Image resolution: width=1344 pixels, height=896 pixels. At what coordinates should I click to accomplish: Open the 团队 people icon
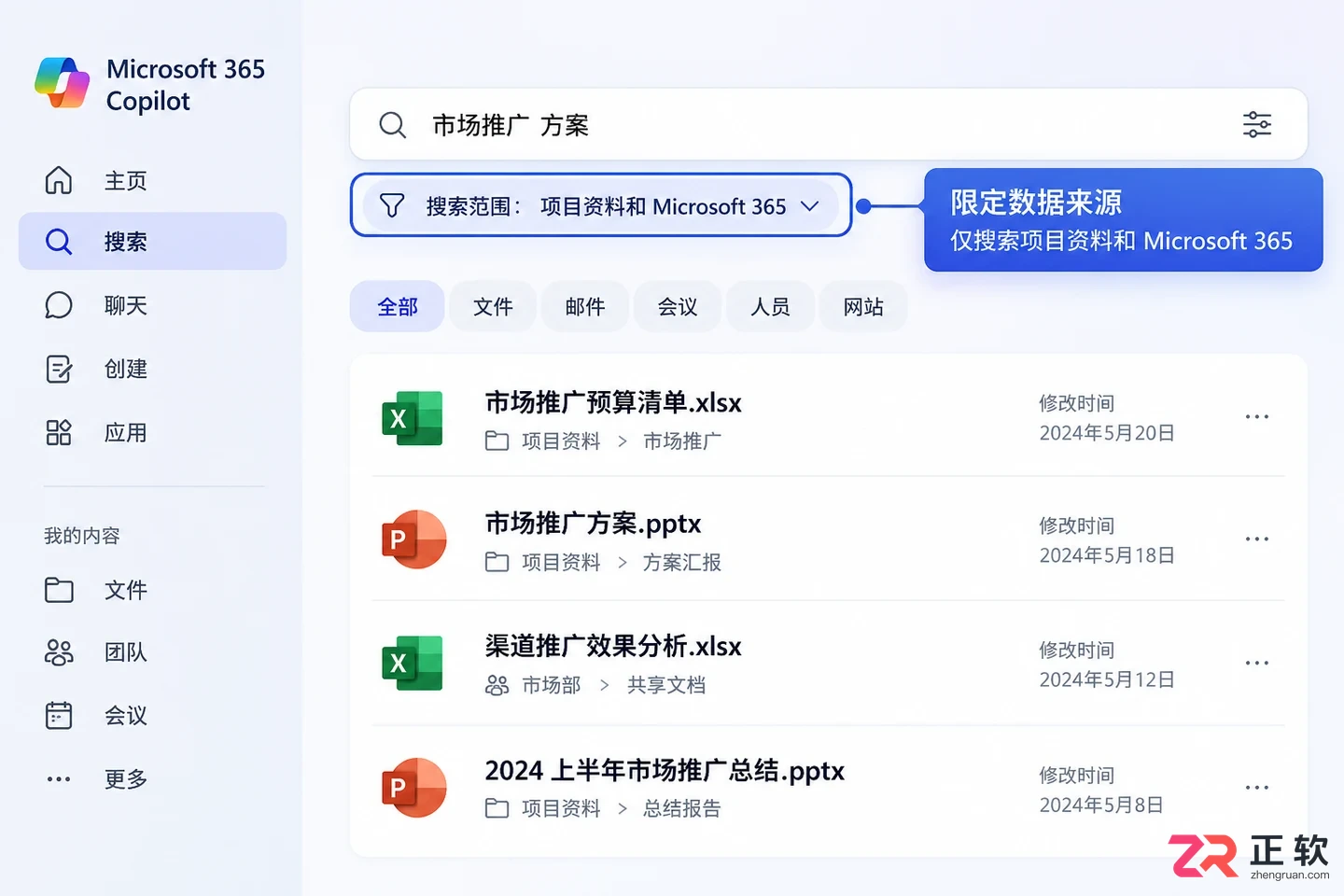click(59, 652)
